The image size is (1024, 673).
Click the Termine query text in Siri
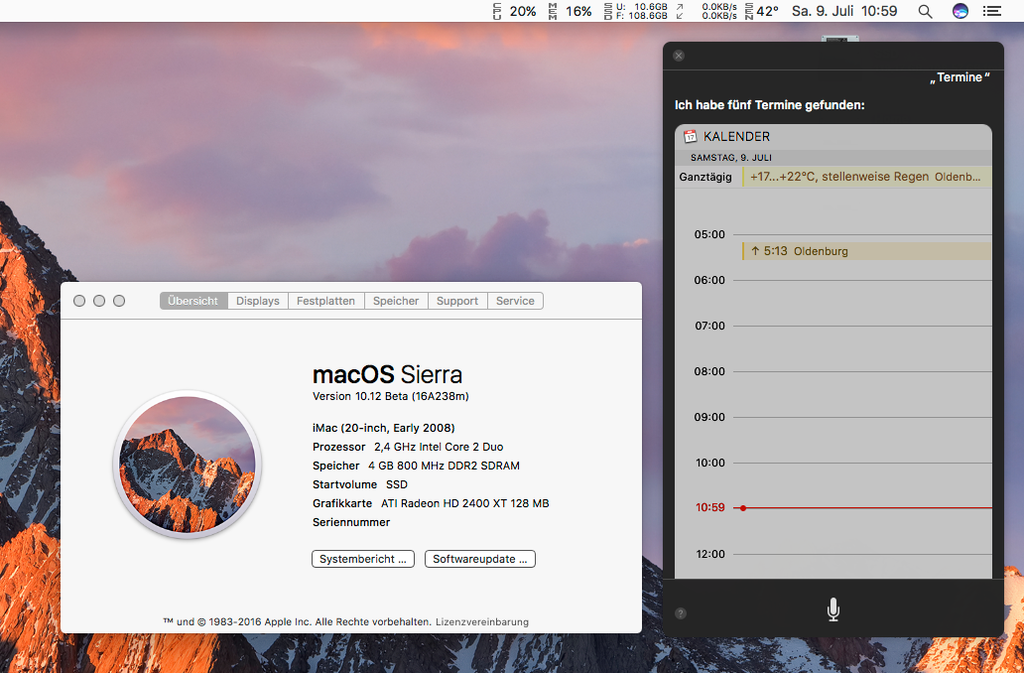959,78
